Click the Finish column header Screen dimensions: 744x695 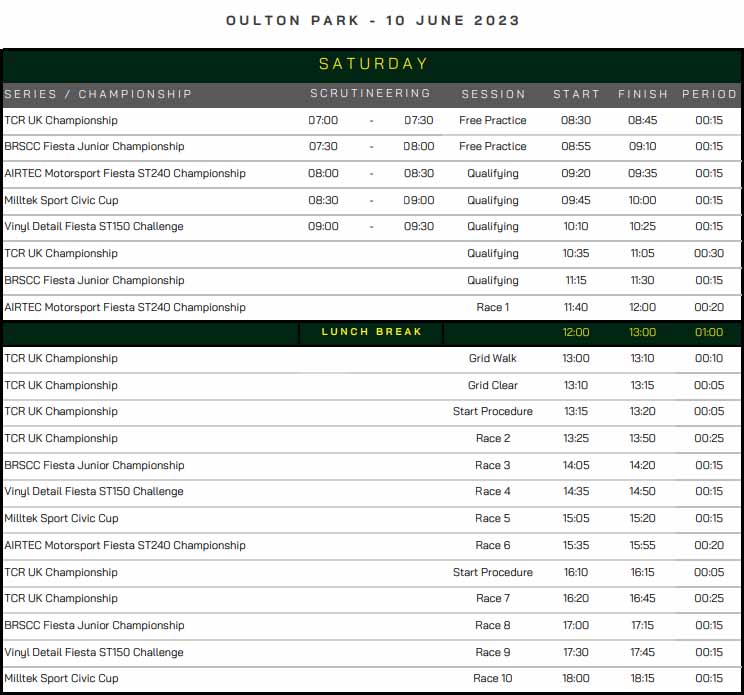click(x=642, y=94)
